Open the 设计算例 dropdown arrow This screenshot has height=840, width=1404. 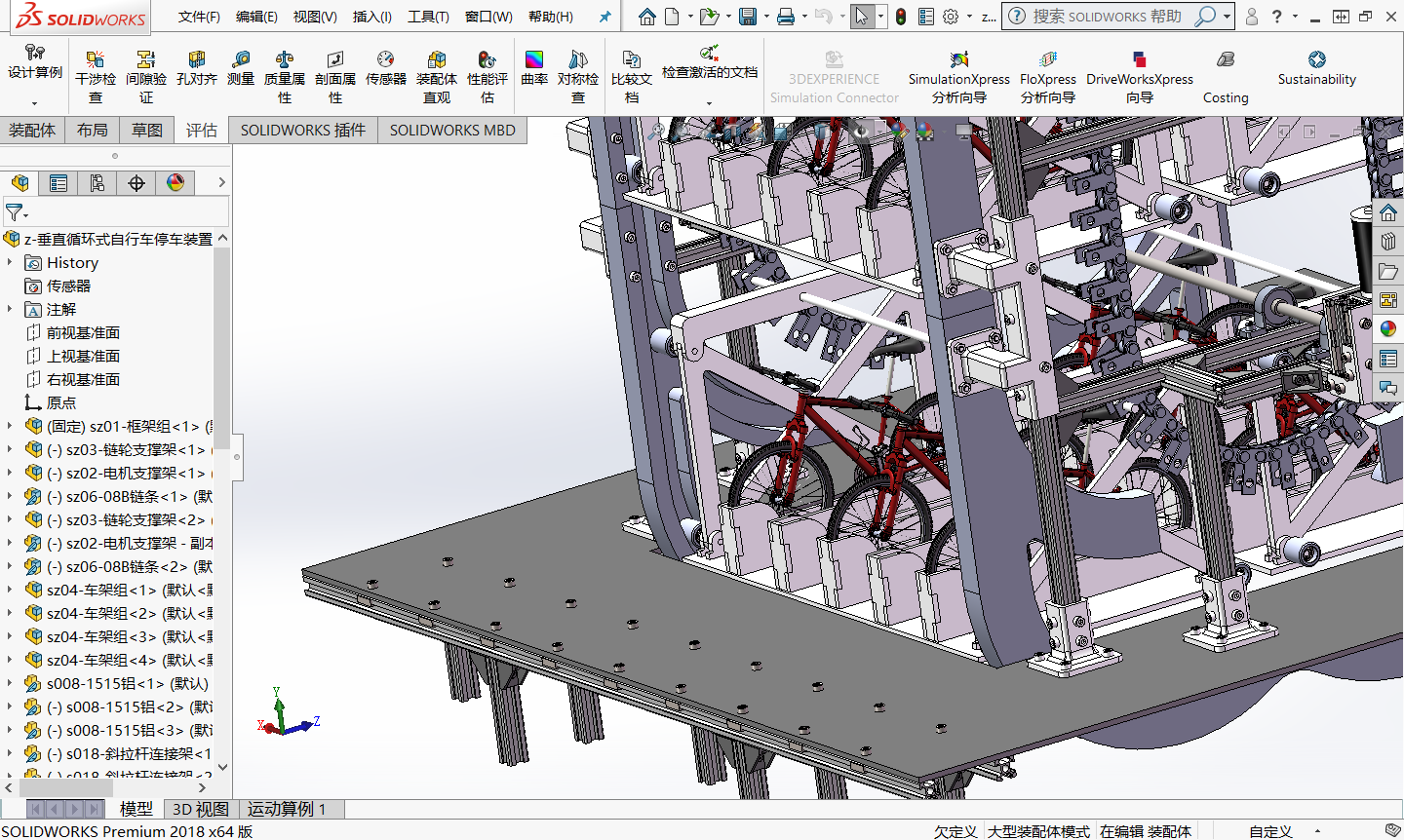(34, 102)
